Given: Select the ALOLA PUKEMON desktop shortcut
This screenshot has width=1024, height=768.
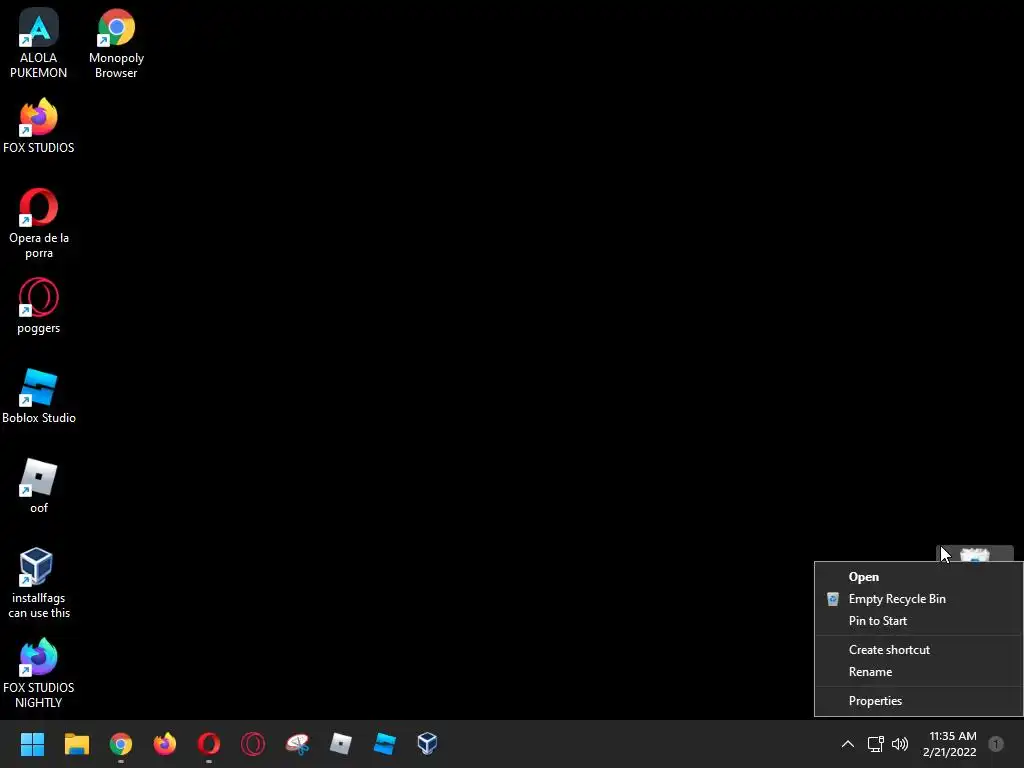Looking at the screenshot, I should tap(39, 44).
